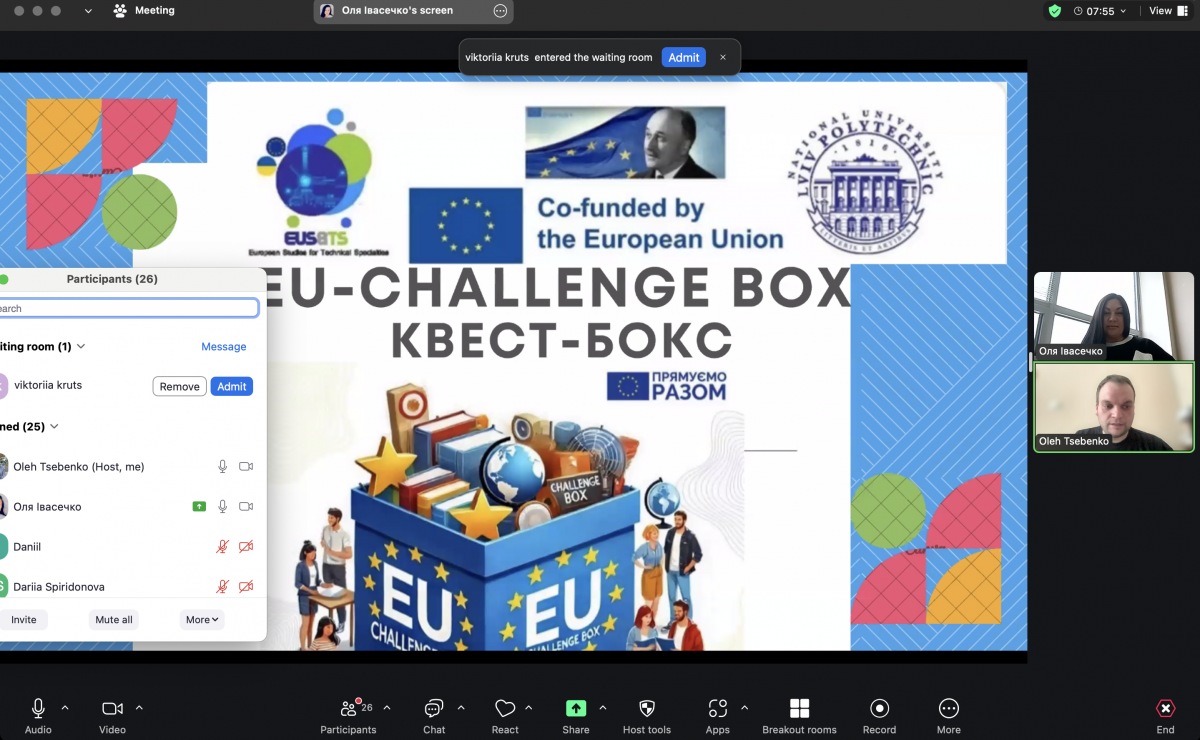
Task: Toggle the Audio microphone mute
Action: click(38, 709)
